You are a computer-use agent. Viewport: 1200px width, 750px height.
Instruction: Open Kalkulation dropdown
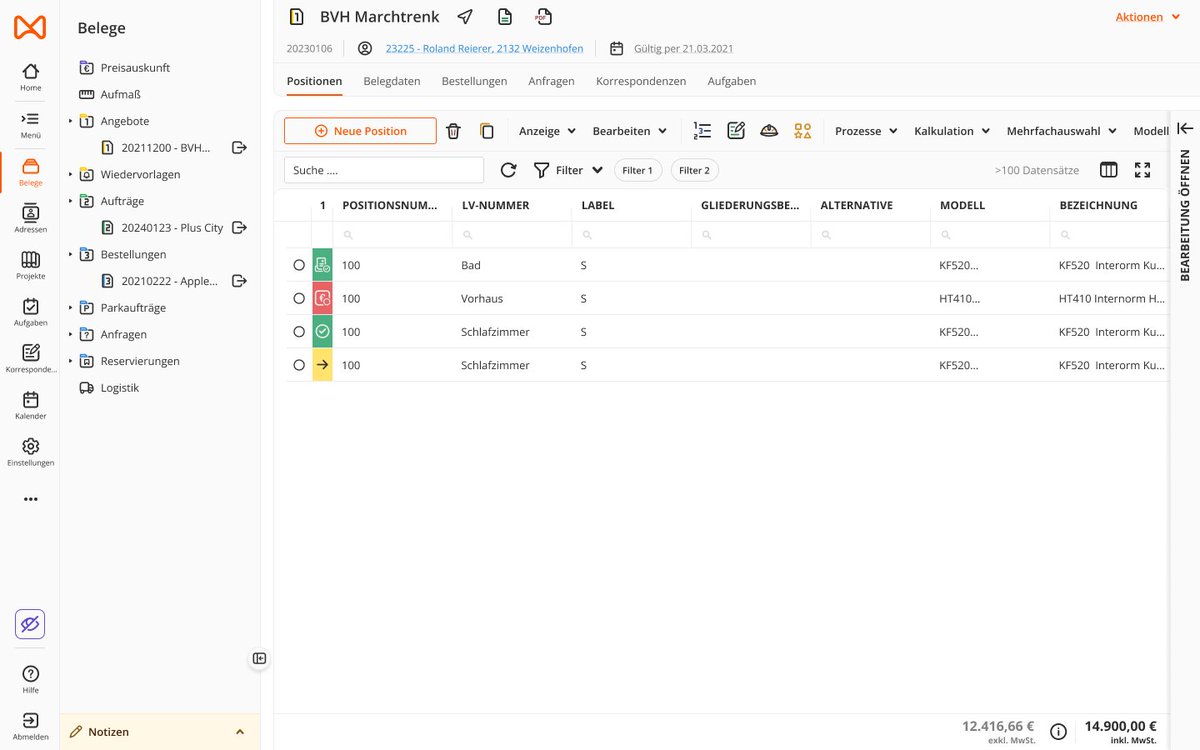[x=952, y=131]
